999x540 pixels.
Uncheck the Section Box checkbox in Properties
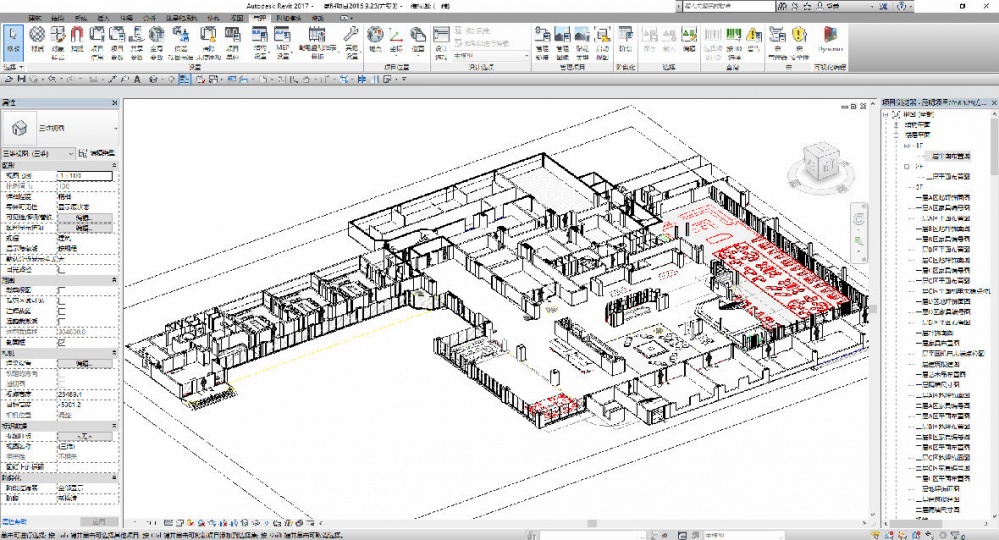(62, 341)
